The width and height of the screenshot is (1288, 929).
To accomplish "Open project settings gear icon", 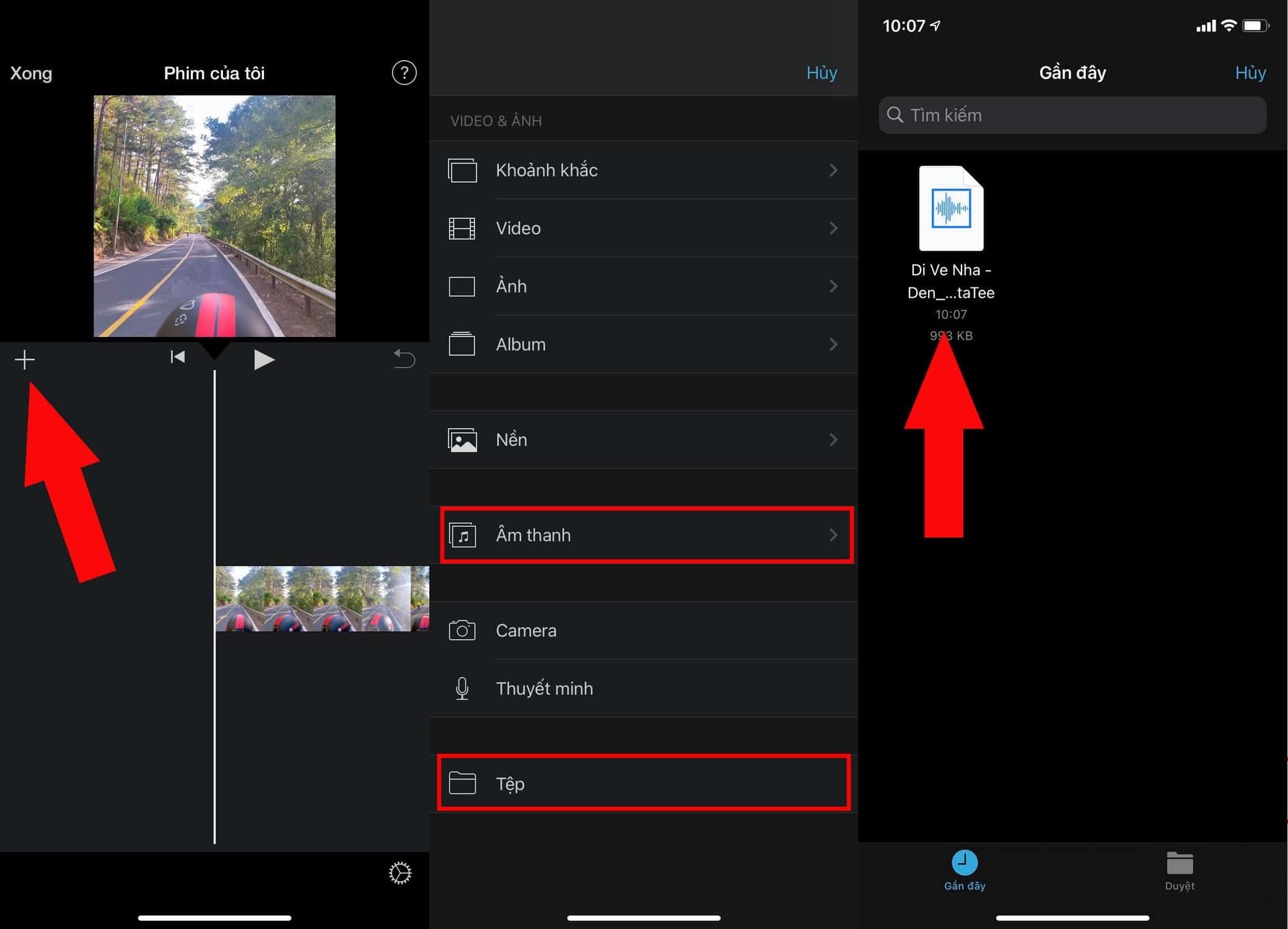I will click(400, 873).
